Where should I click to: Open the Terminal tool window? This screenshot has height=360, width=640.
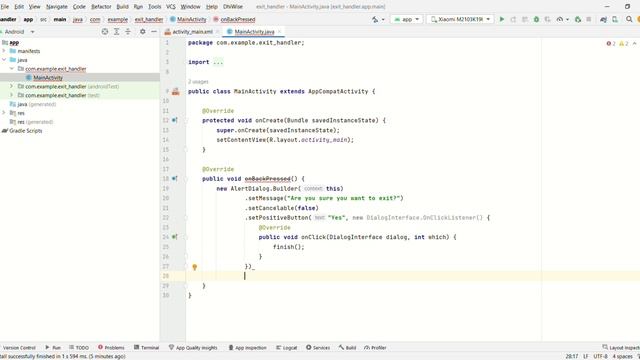[x=146, y=347]
